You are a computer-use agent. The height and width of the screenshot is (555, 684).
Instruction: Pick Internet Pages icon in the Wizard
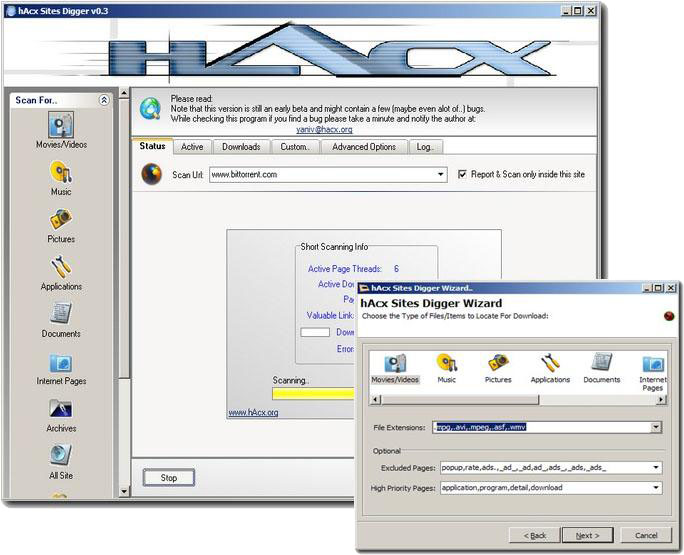point(653,372)
